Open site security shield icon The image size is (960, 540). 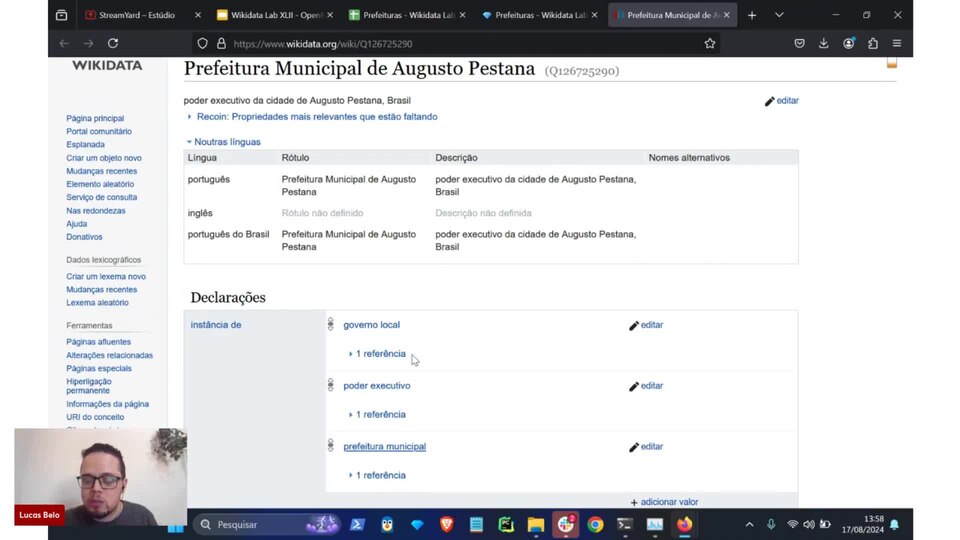[x=202, y=43]
